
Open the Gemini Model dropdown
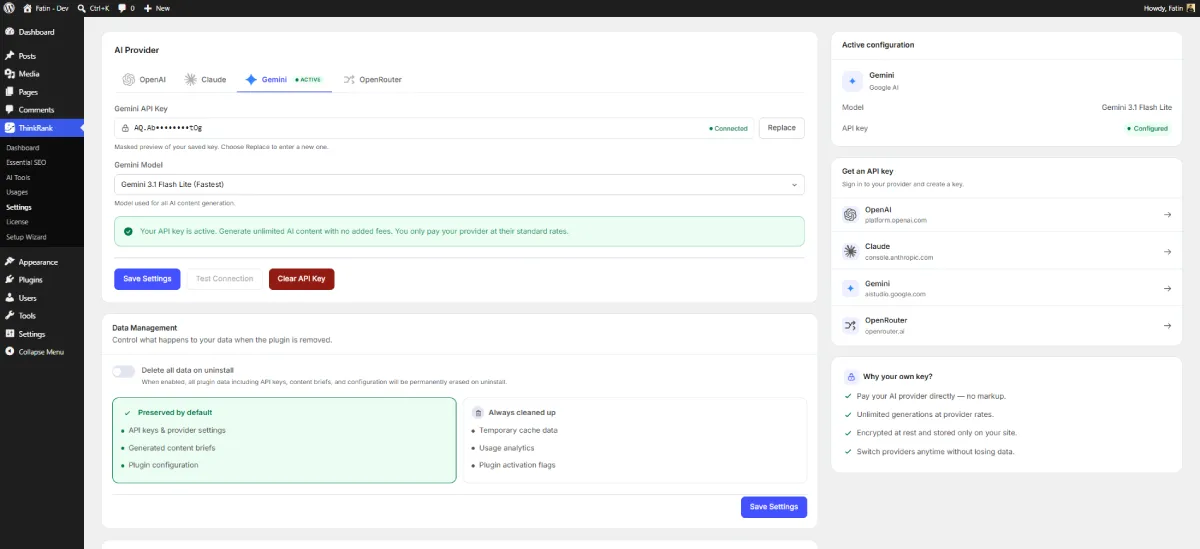(x=460, y=184)
